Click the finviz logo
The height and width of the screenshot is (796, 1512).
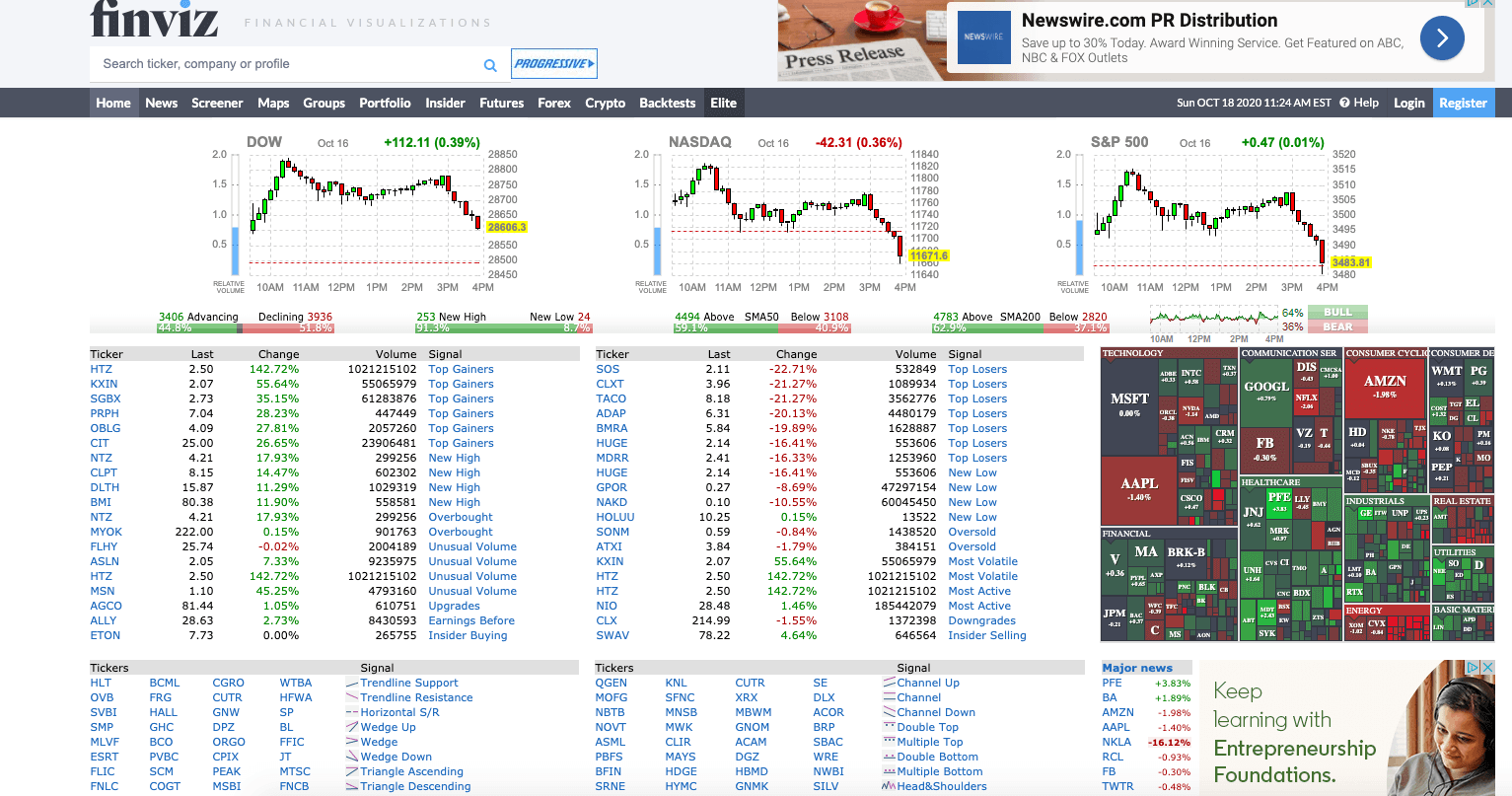pyautogui.click(x=154, y=19)
